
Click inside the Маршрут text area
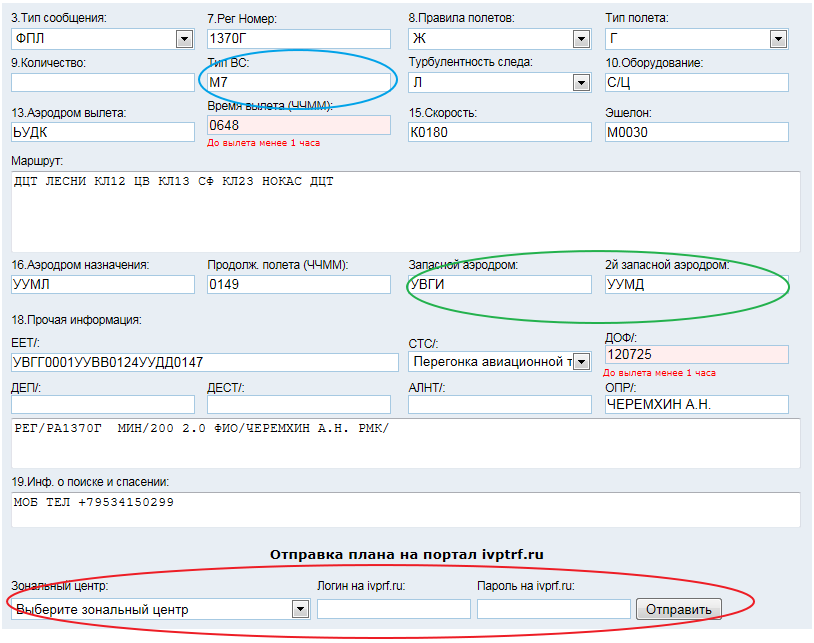pyautogui.click(x=405, y=212)
